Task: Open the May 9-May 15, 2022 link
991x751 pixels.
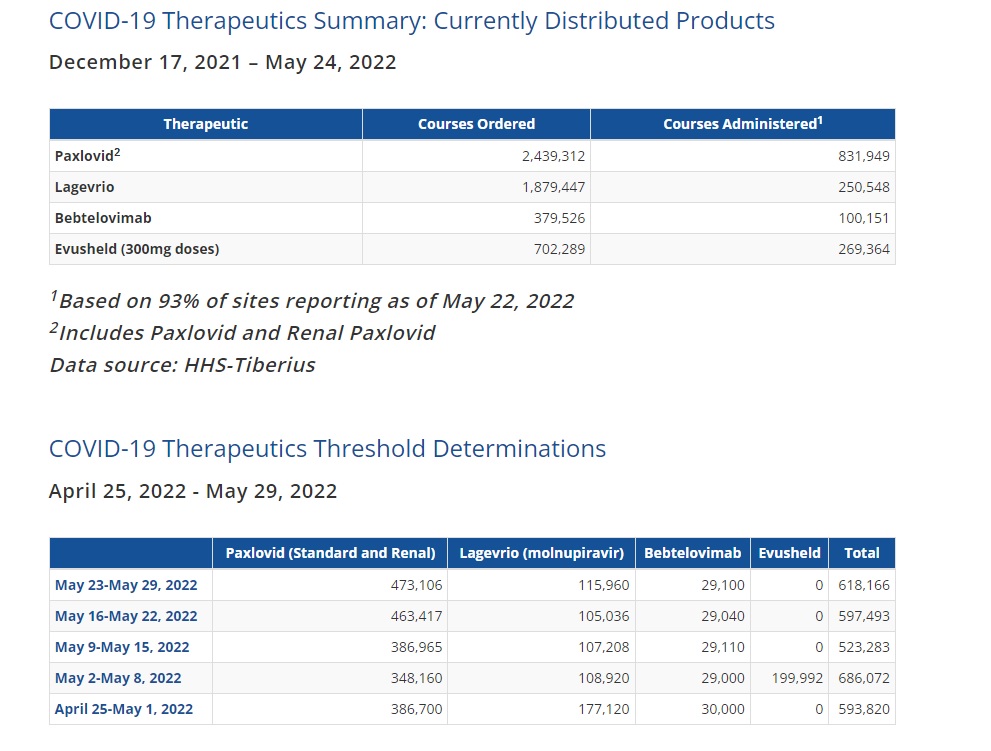Action: coord(122,647)
